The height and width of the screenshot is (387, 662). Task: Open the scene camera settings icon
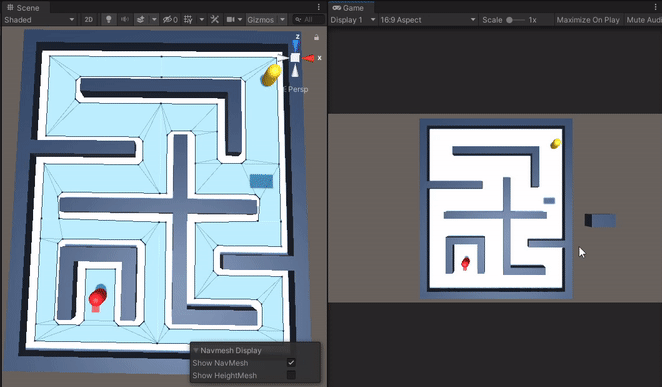231,20
